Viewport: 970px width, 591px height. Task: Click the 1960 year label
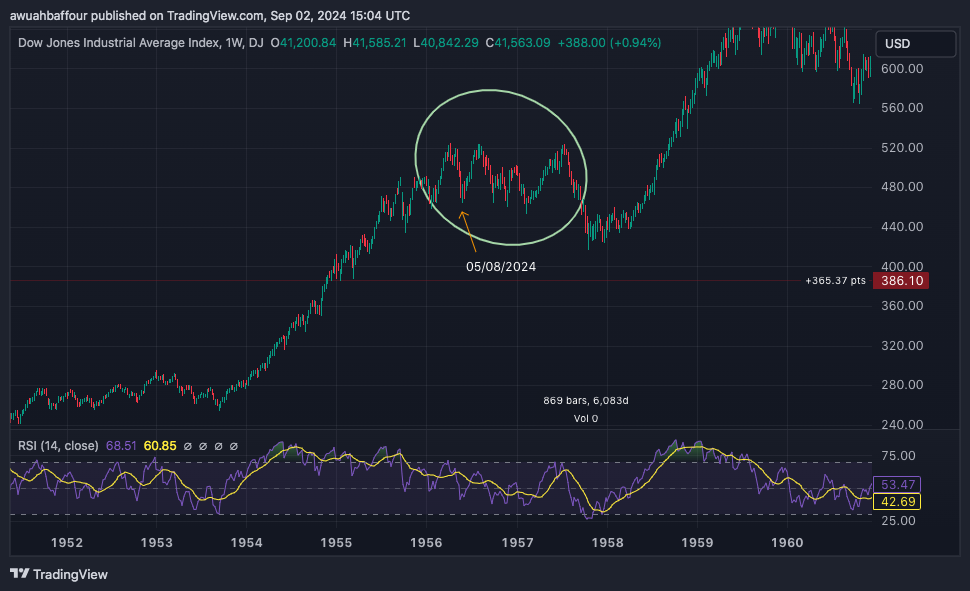tap(787, 543)
